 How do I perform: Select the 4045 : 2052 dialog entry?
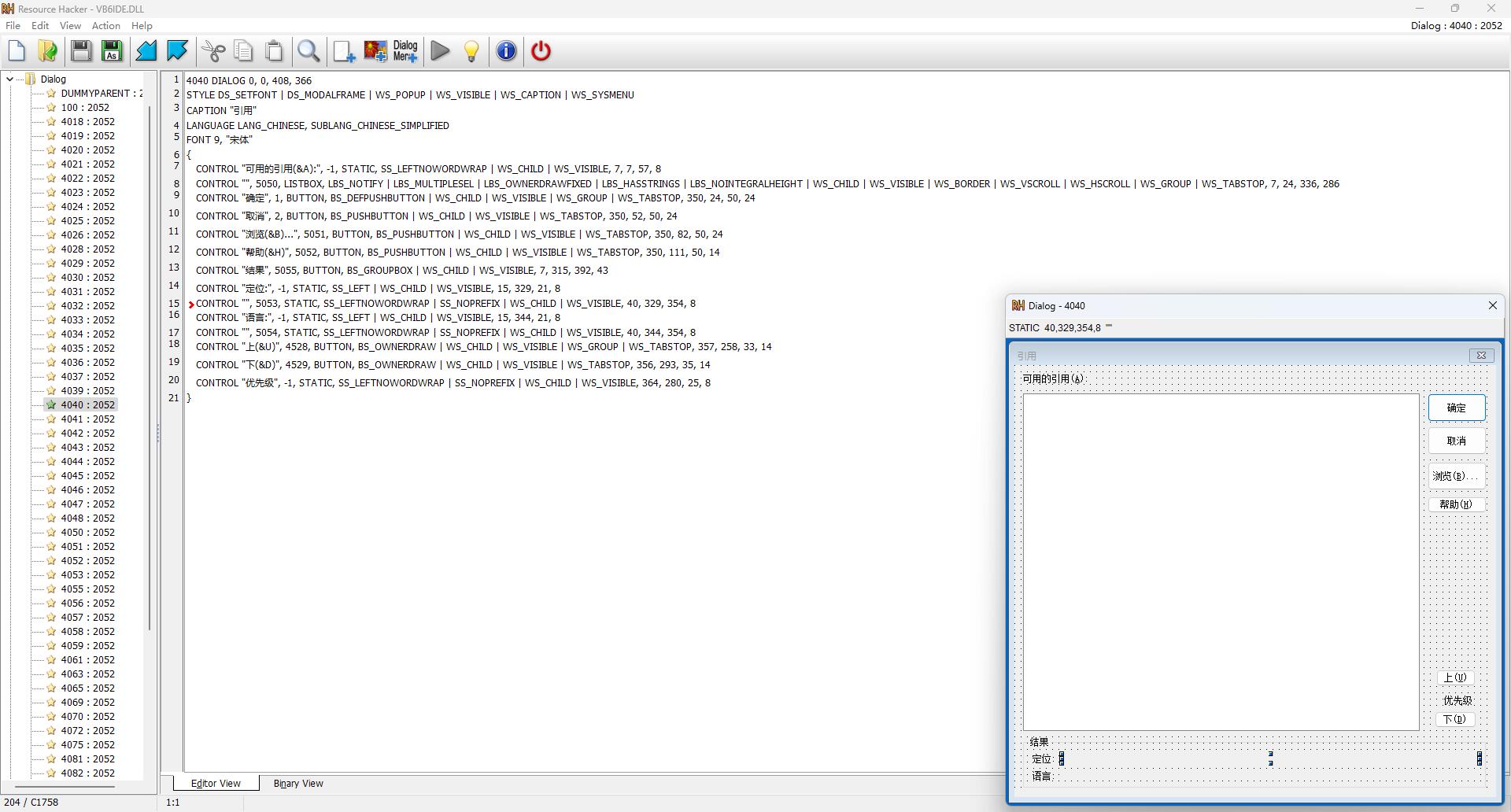click(x=88, y=475)
